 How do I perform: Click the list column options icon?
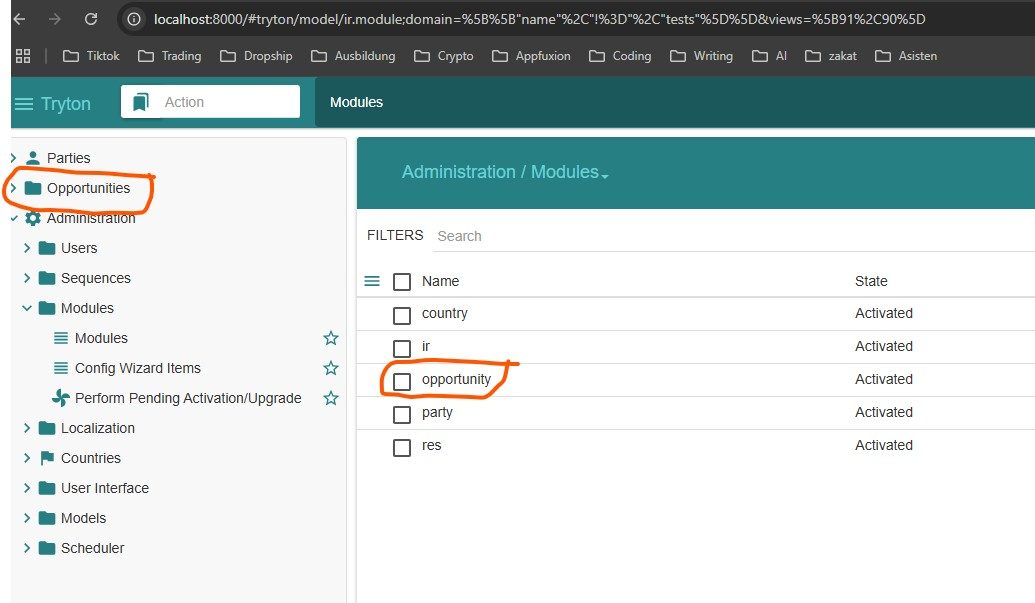click(x=372, y=281)
